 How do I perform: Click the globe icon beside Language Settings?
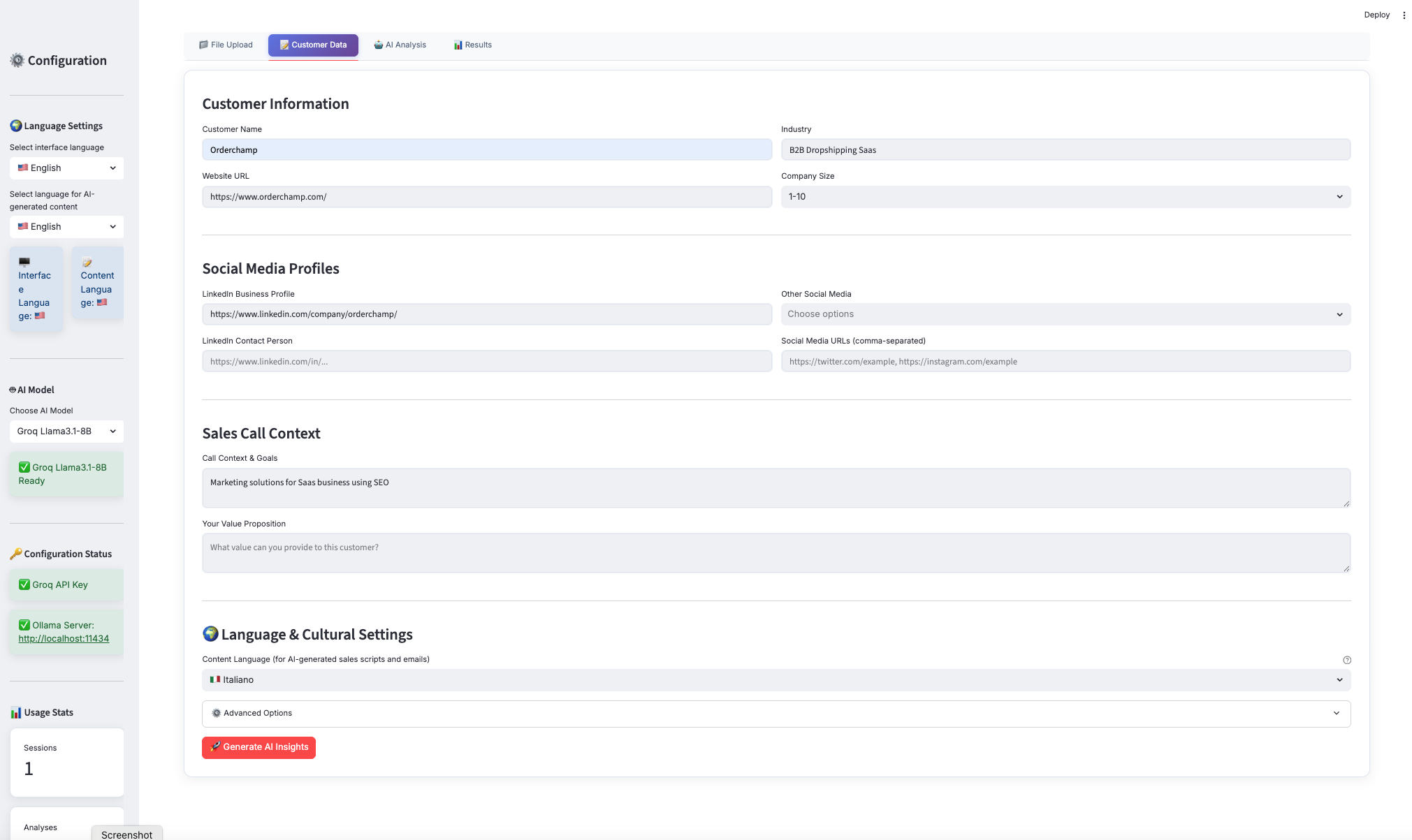pos(15,126)
